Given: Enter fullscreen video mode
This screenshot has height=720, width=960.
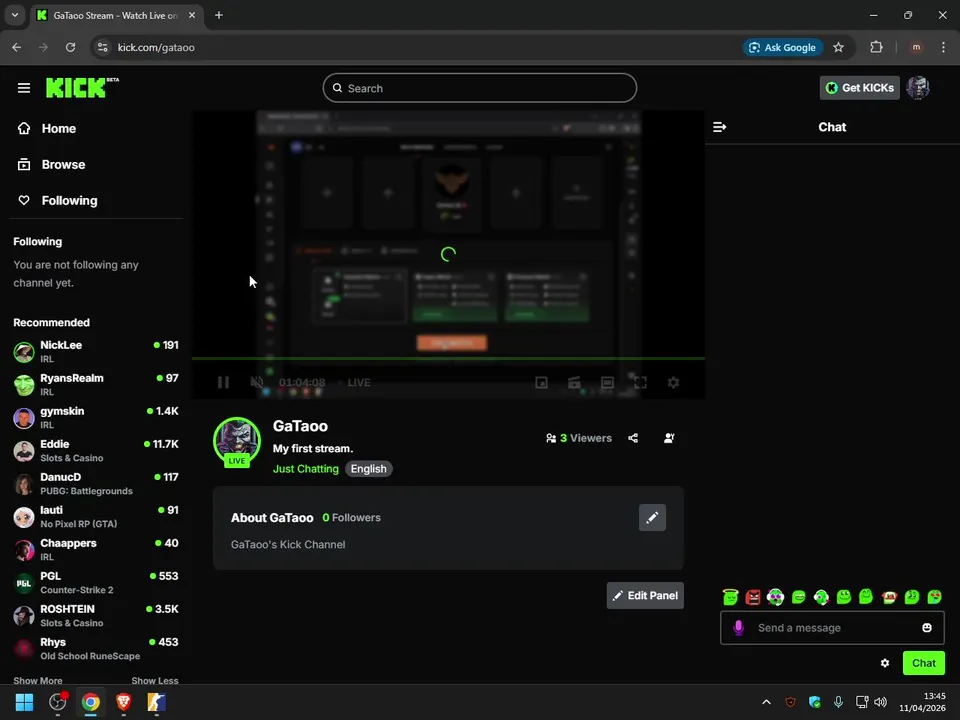Looking at the screenshot, I should 640,383.
